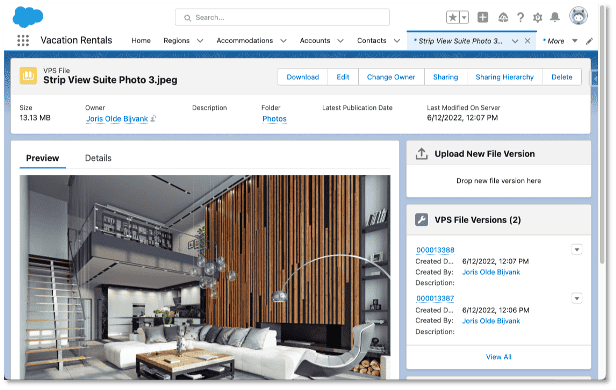This screenshot has width=616, height=390.
Task: Open Created By link for version 00013387
Action: coord(491,321)
